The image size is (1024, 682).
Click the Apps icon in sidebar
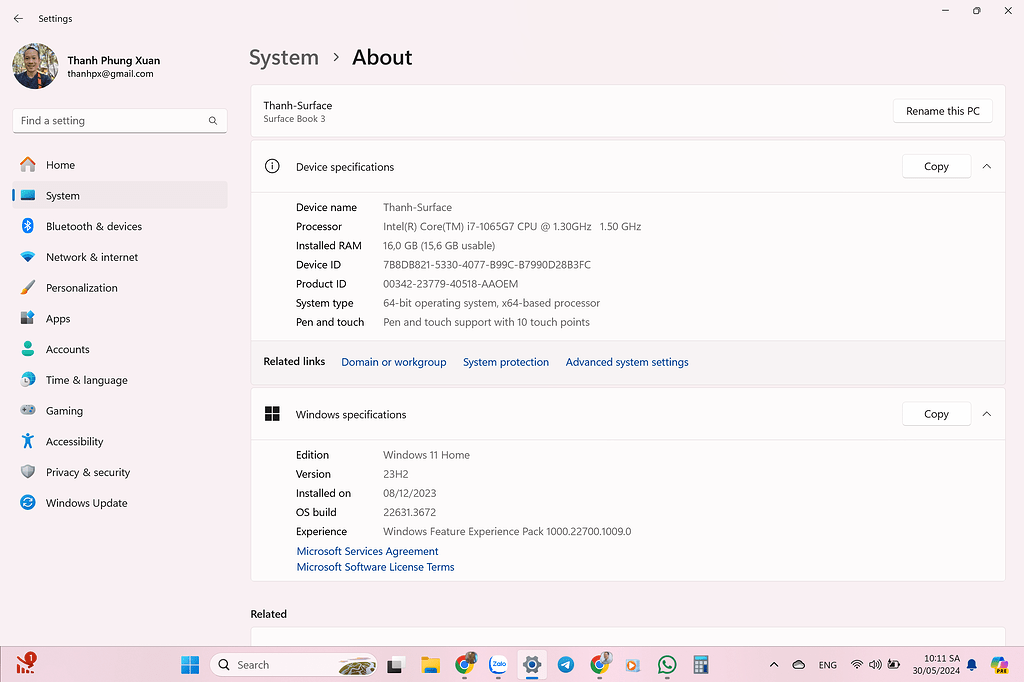(27, 318)
